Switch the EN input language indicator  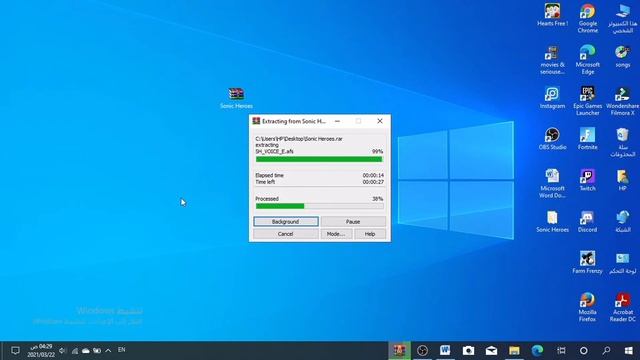(x=122, y=350)
